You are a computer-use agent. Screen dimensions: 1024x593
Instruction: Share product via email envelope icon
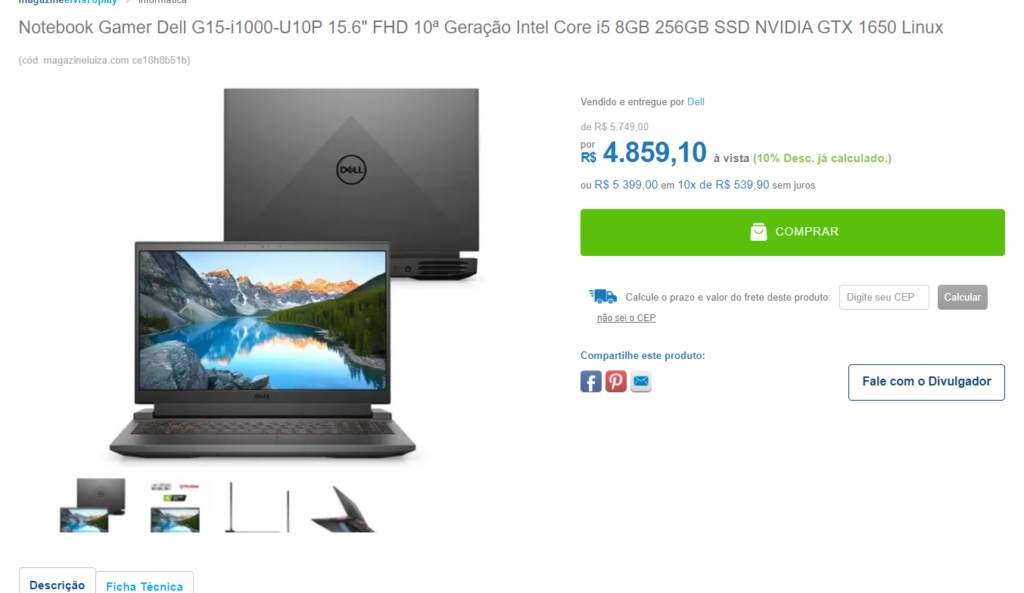641,381
